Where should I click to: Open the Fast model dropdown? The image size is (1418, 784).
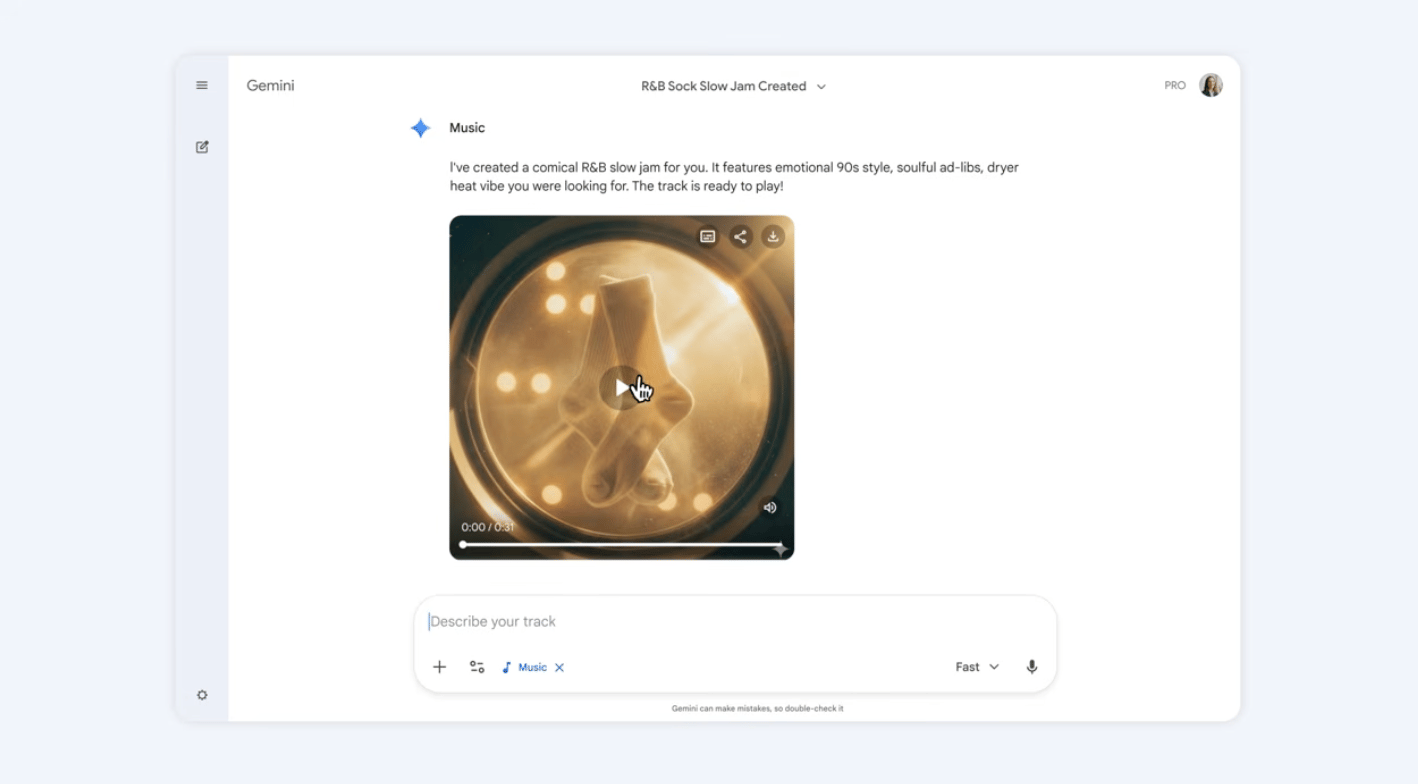point(977,667)
